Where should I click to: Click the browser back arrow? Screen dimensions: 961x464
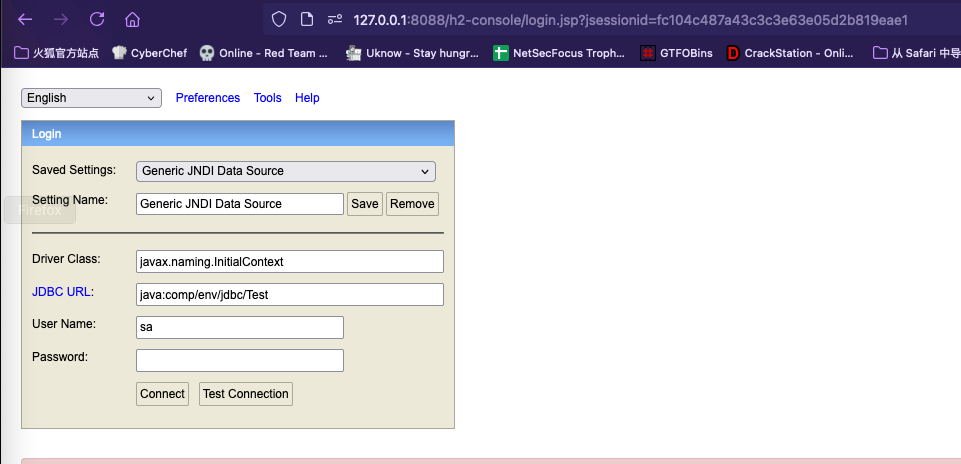tap(25, 19)
